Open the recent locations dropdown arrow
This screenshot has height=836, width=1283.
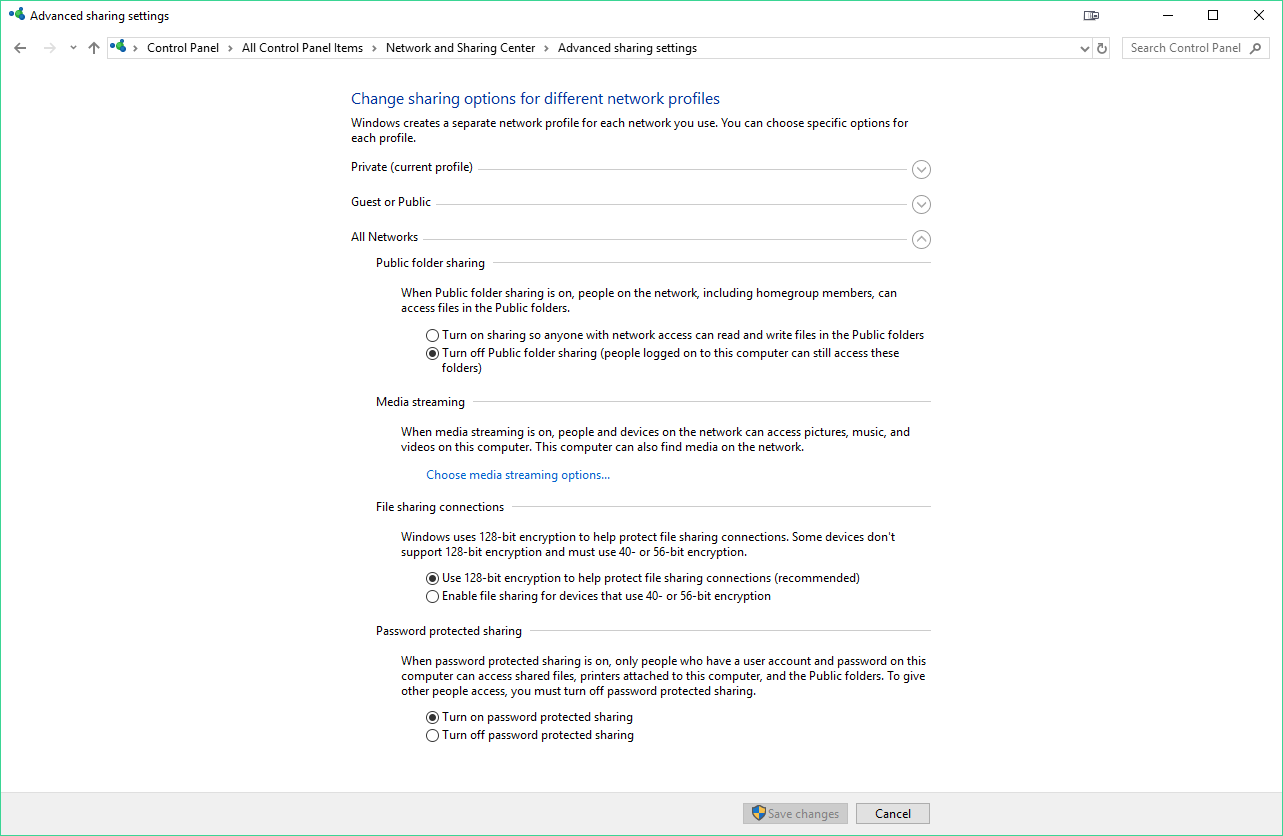pyautogui.click(x=73, y=48)
